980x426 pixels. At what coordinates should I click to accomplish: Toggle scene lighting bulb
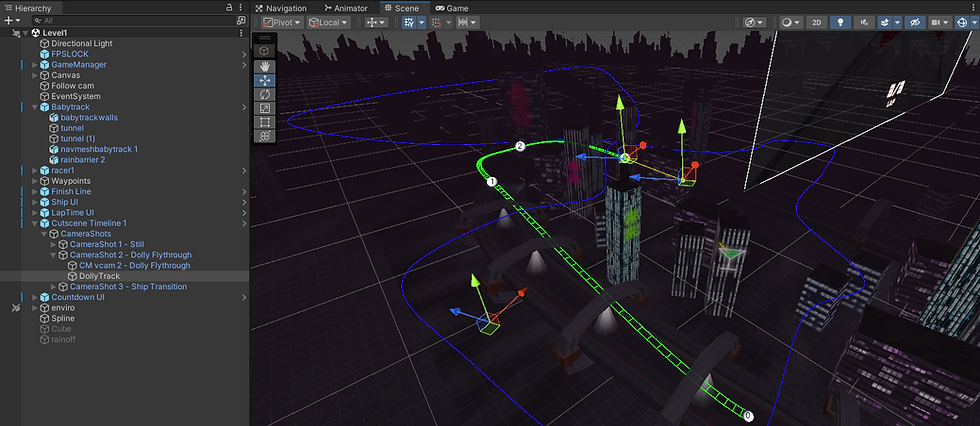click(x=841, y=22)
